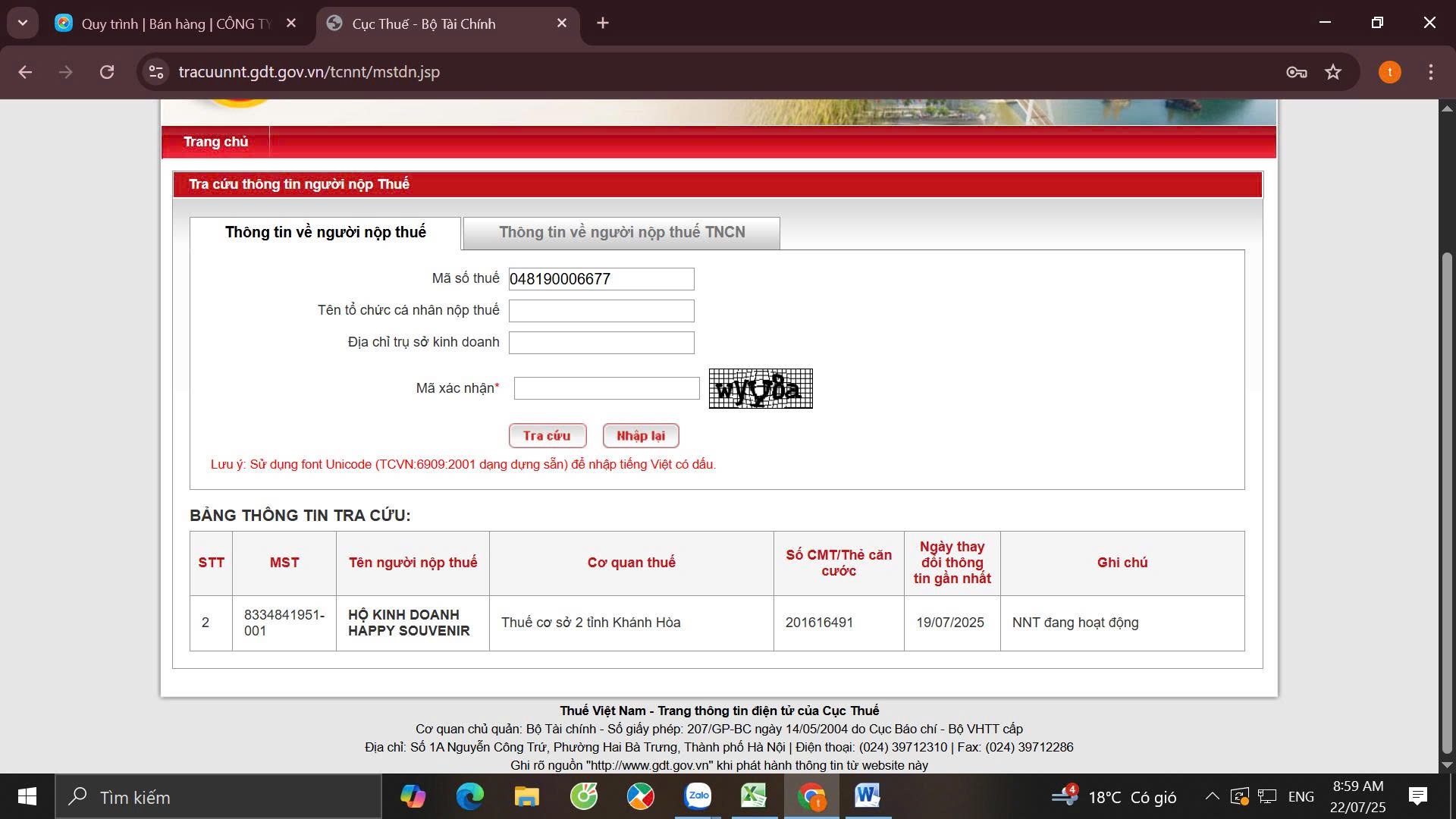
Task: Open Cốc Cốc browser from the taskbar
Action: tap(584, 796)
